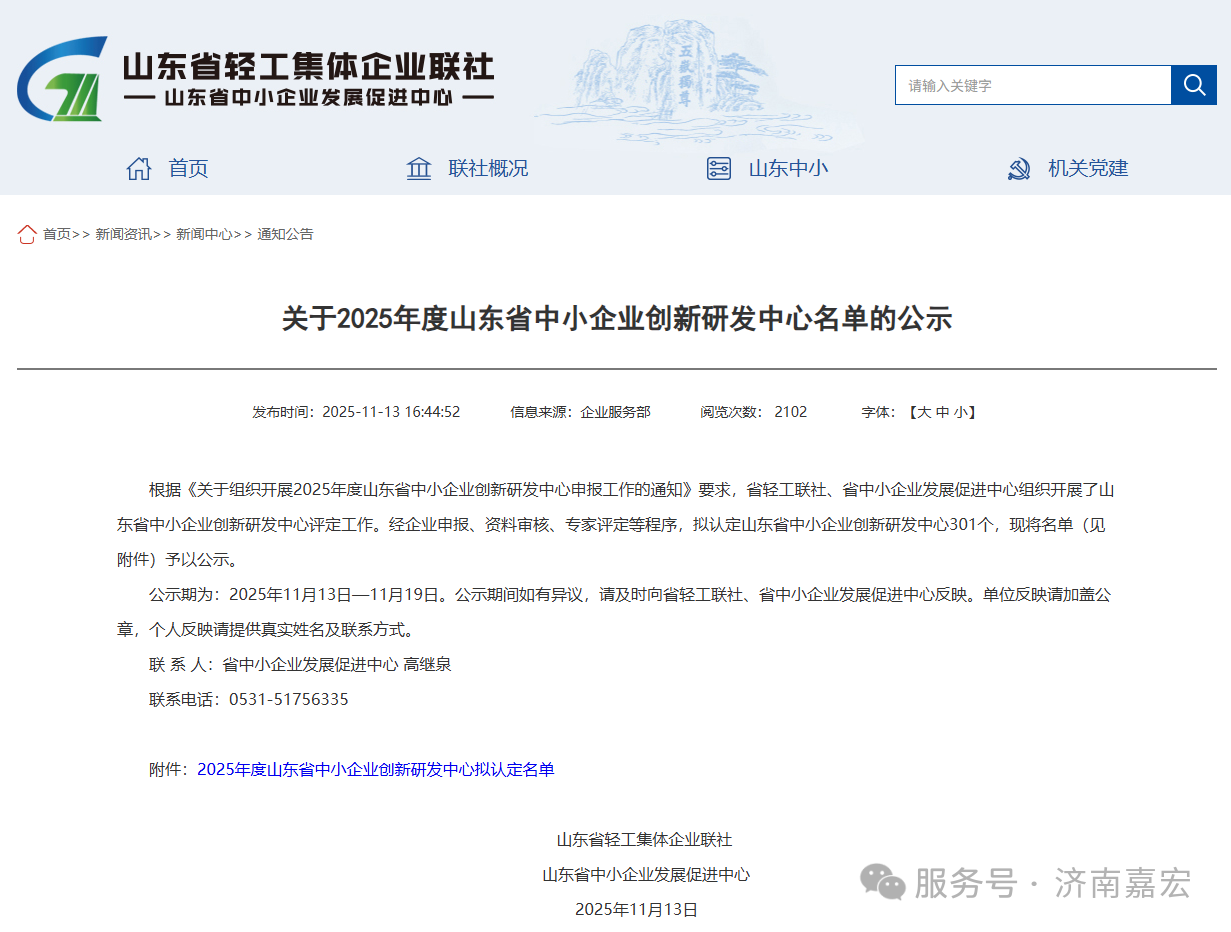The height and width of the screenshot is (932, 1231).
Task: Click the search magnifier icon
Action: click(x=1193, y=85)
